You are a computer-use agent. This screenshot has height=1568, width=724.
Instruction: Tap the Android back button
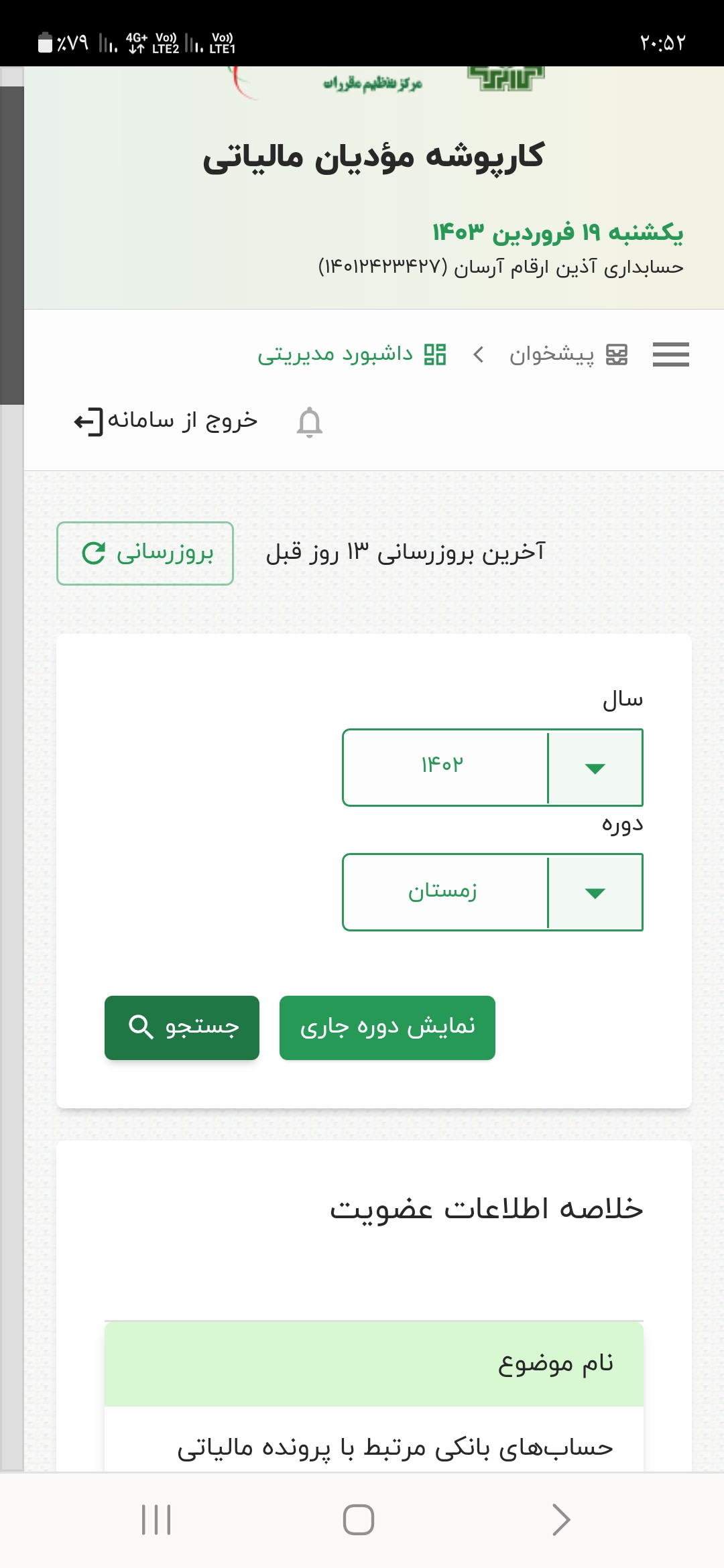click(560, 1519)
